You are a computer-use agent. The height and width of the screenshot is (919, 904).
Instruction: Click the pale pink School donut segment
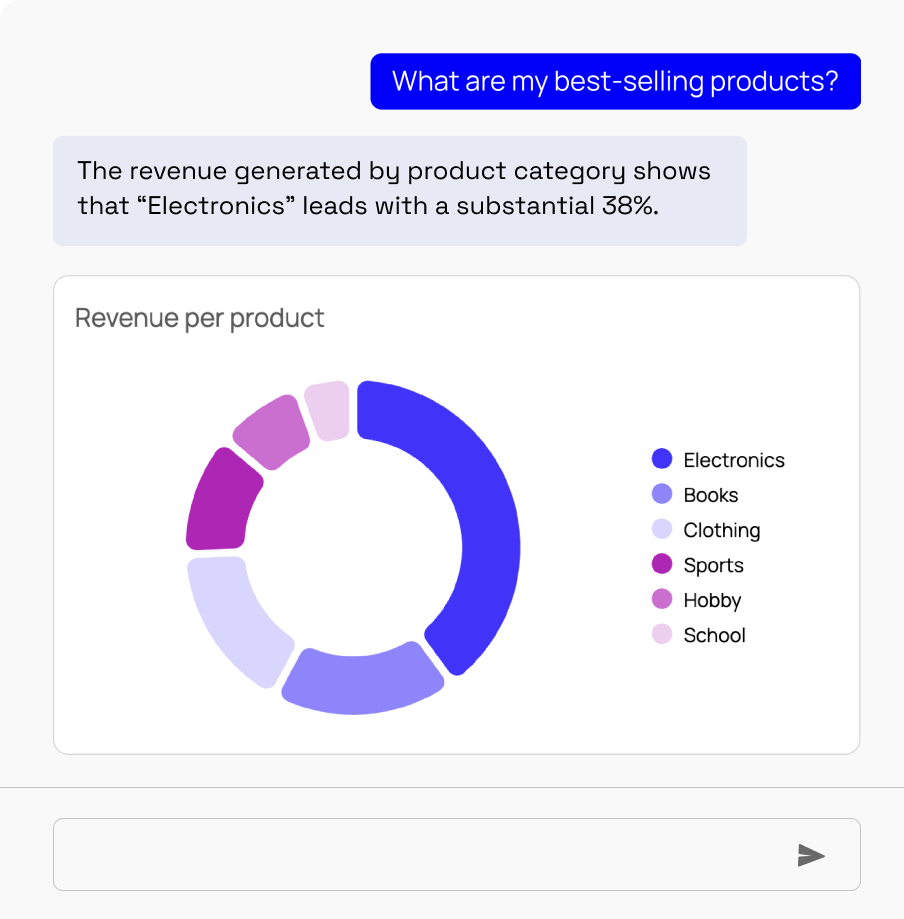tap(328, 409)
